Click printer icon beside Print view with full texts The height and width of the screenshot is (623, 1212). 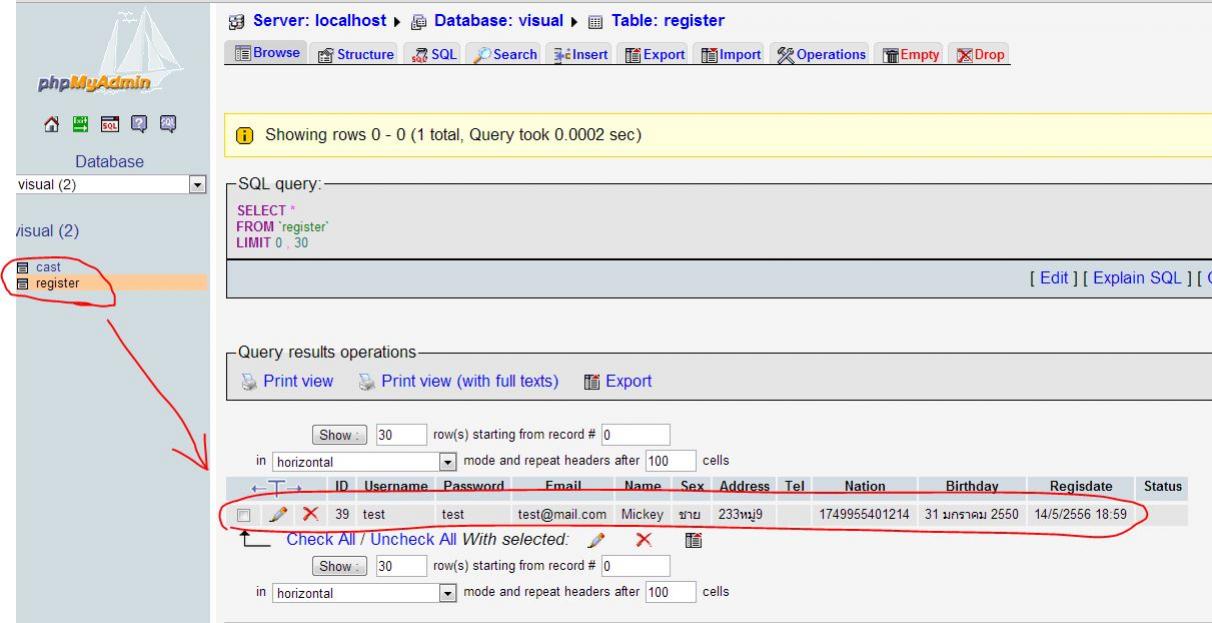tap(368, 381)
